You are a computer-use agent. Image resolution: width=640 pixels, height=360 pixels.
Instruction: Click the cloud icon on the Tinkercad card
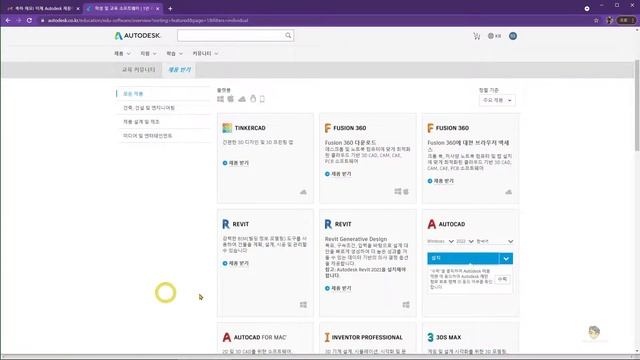303,192
